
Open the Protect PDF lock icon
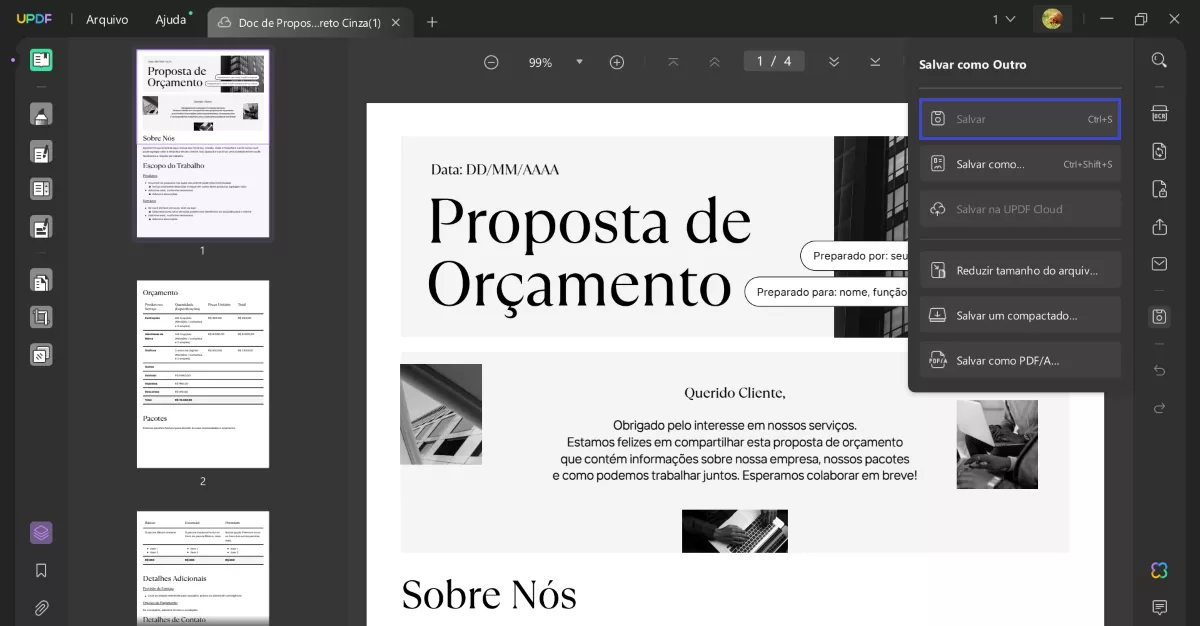coord(1159,189)
